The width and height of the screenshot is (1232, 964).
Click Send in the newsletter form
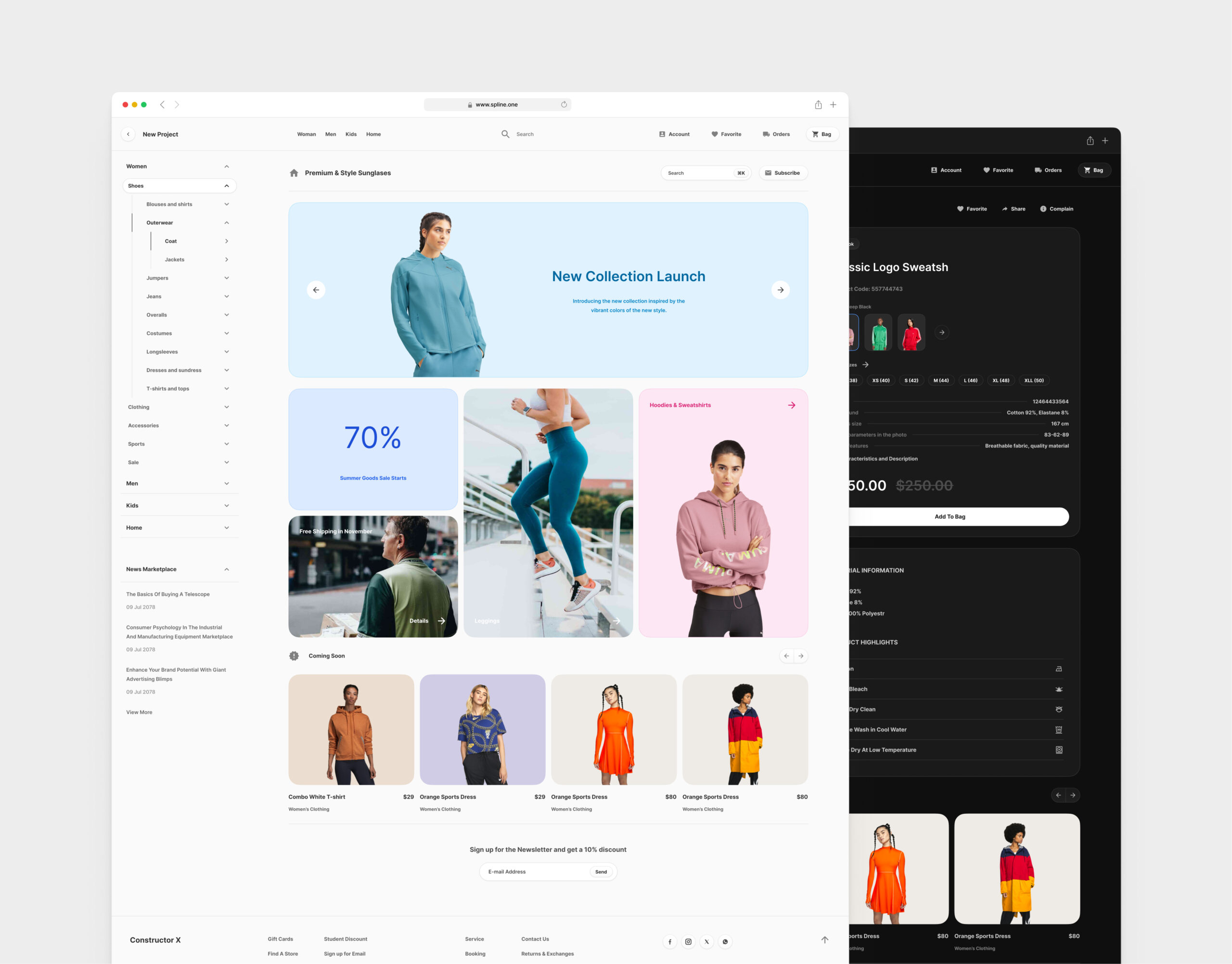(x=601, y=872)
